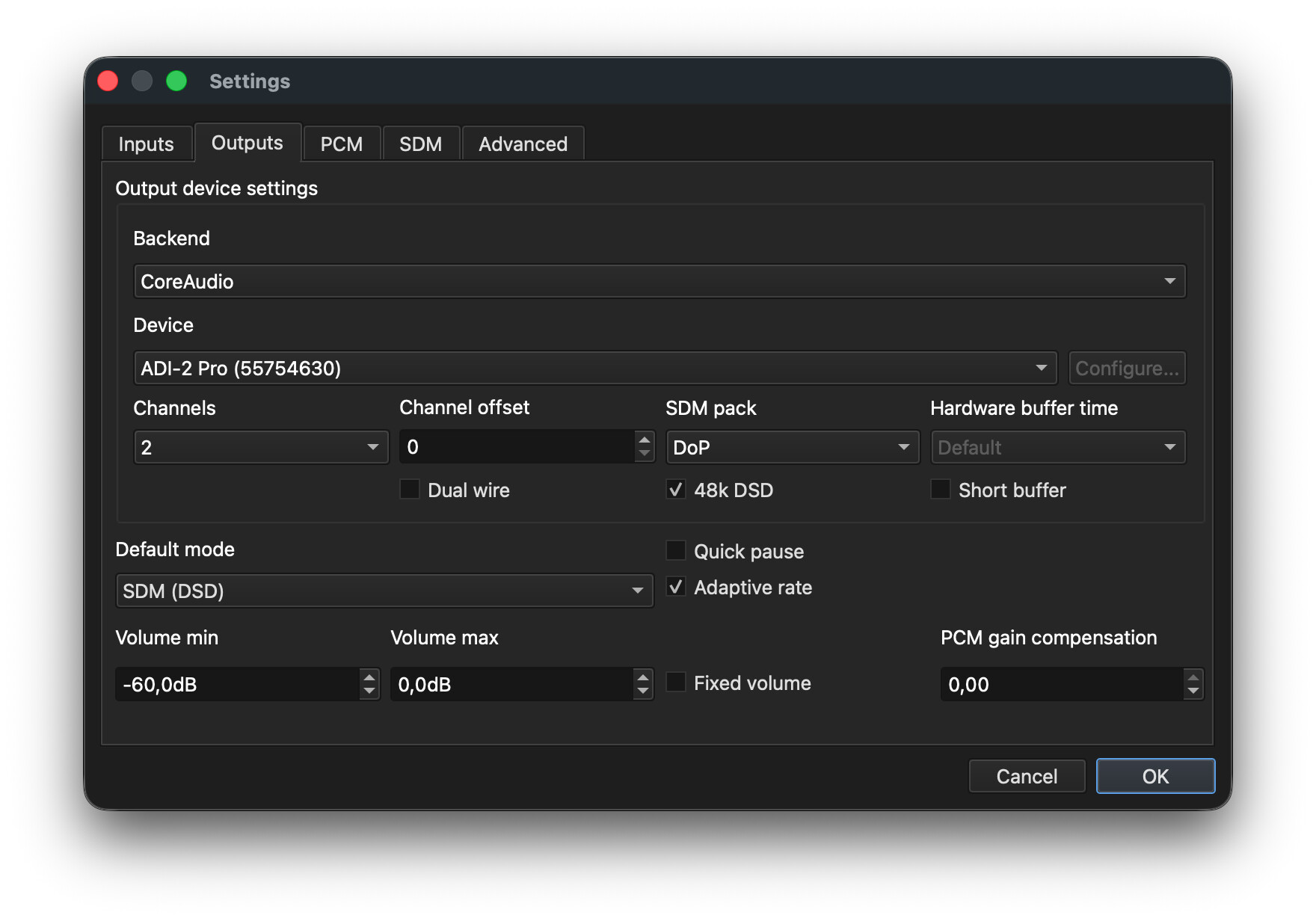Check the Short buffer option
This screenshot has height=921, width=1316.
point(941,490)
